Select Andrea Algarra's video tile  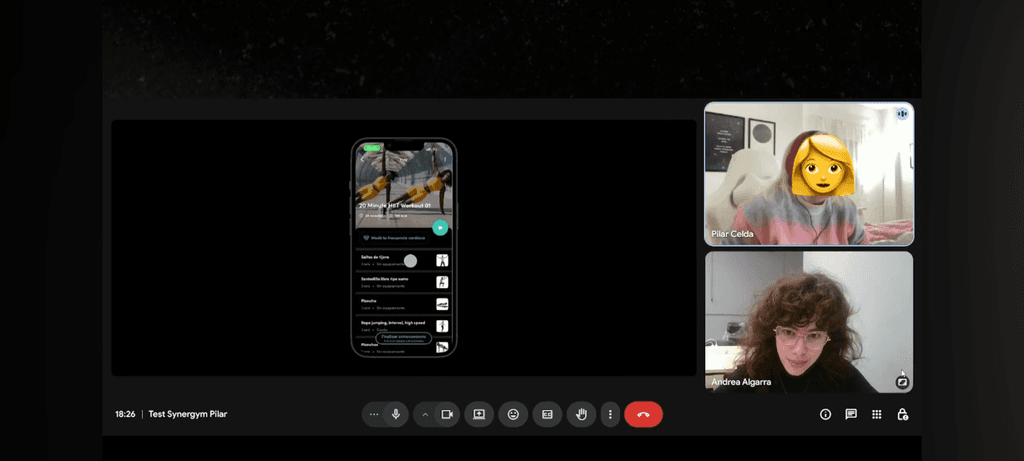click(808, 322)
